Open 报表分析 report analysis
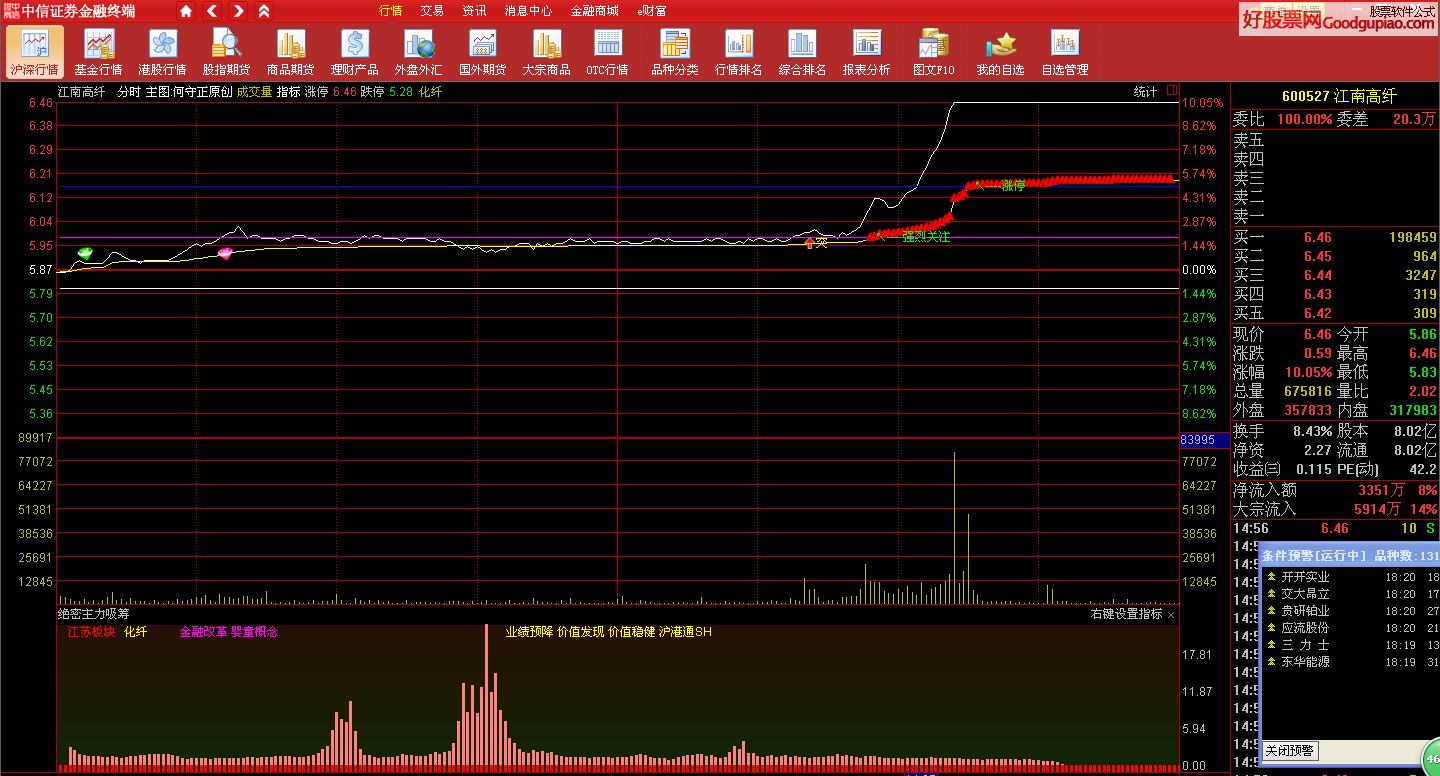1440x776 pixels. pyautogui.click(x=866, y=52)
